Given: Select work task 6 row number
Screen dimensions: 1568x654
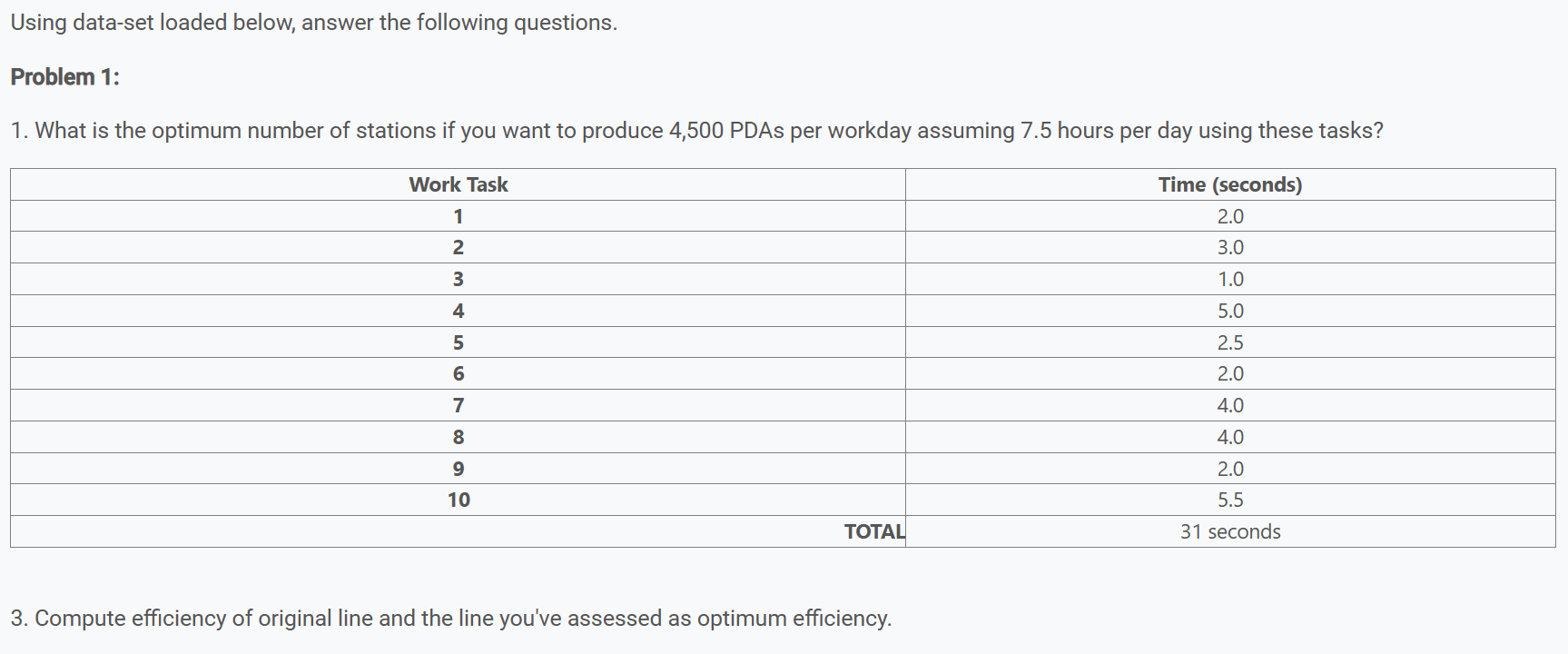Looking at the screenshot, I should (459, 373).
